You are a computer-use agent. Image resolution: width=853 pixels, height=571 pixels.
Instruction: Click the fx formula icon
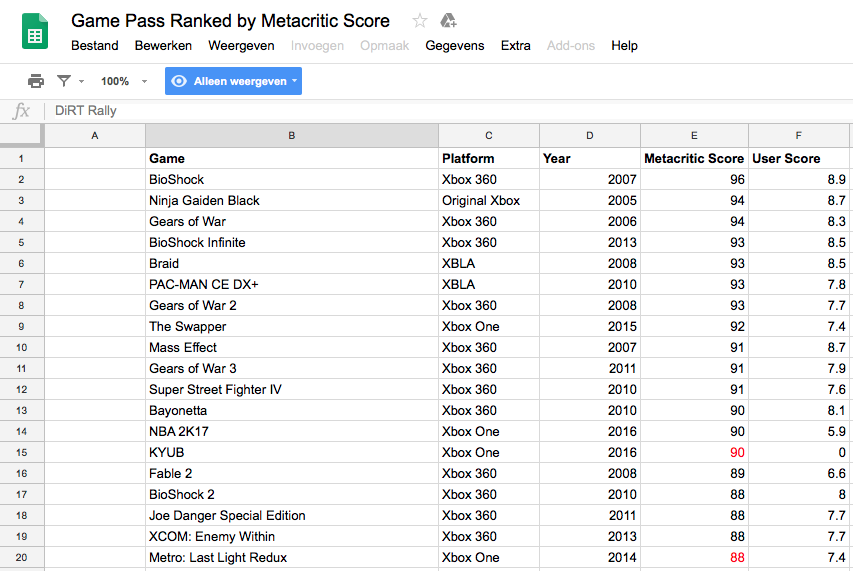(x=21, y=110)
